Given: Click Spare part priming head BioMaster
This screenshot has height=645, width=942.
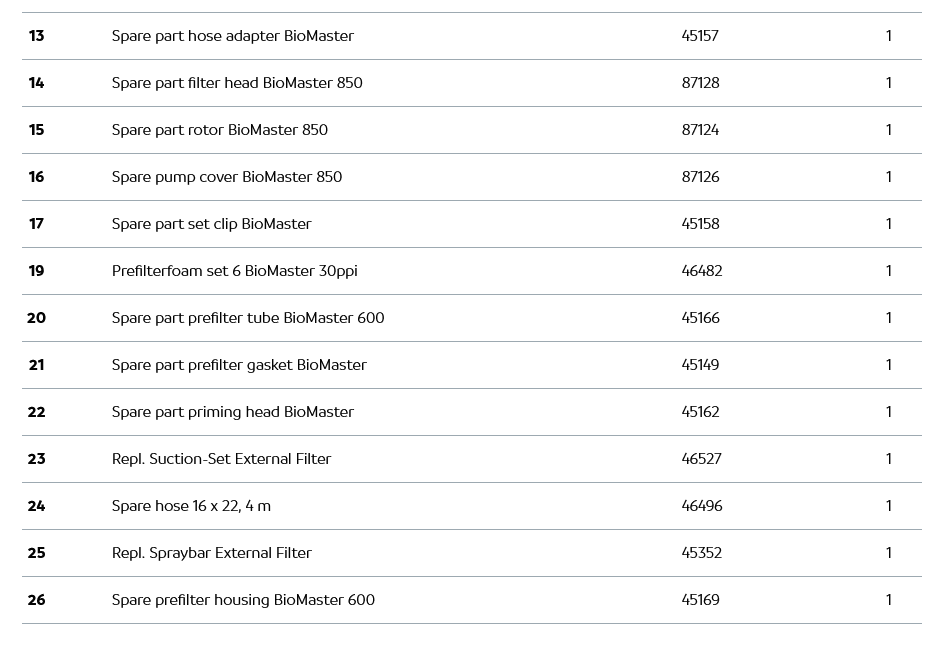Looking at the screenshot, I should [x=232, y=412].
